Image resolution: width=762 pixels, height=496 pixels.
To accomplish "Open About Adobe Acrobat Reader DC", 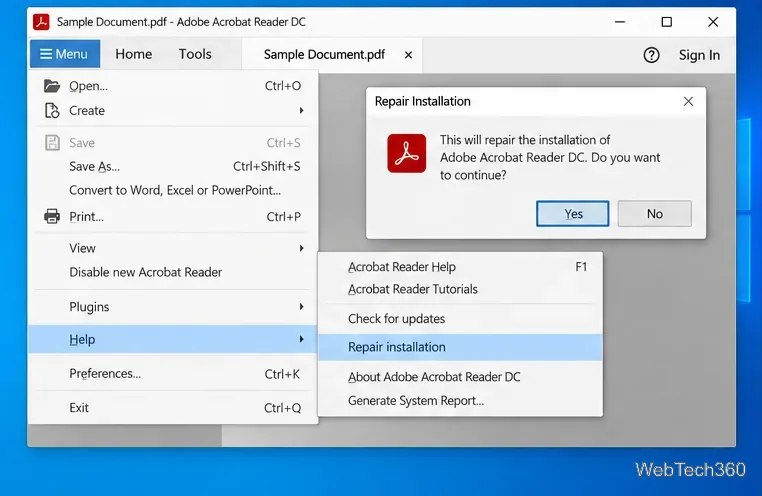I will (460, 377).
